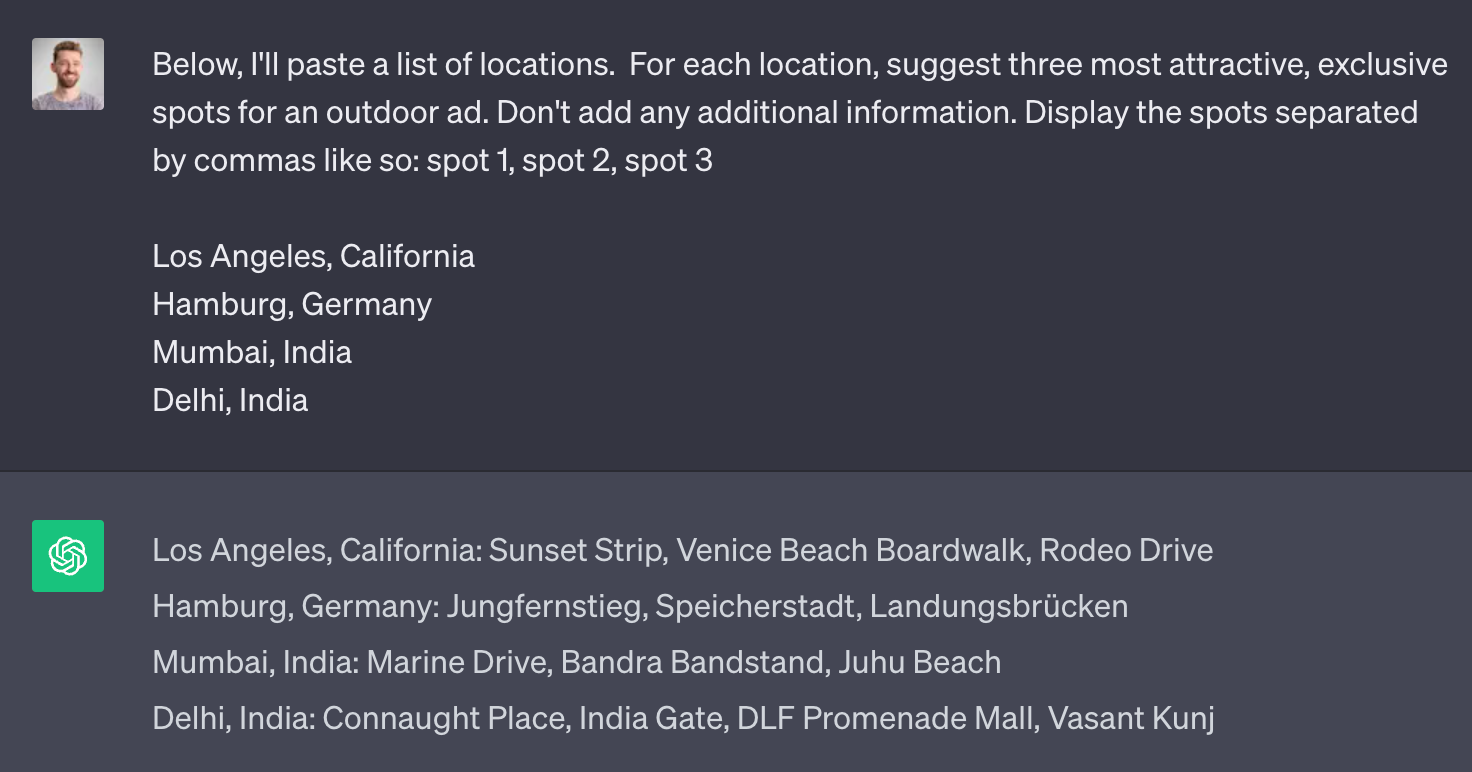Click 'Juhu Beach' in the Mumbai response
This screenshot has width=1472, height=772.
point(920,663)
